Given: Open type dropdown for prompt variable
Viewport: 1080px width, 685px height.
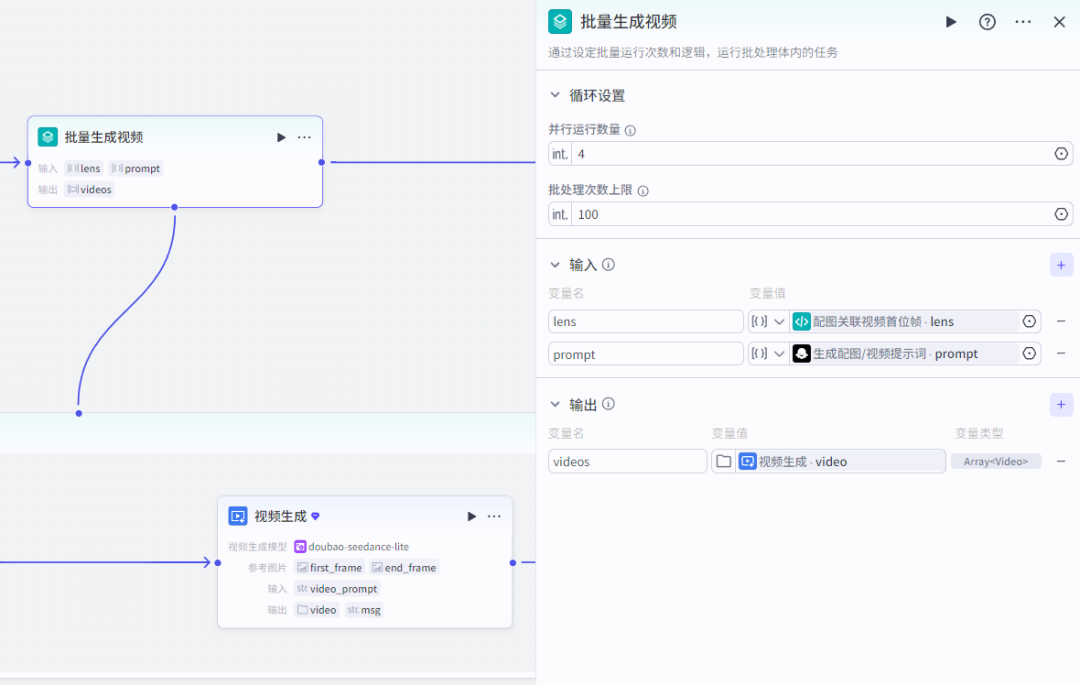Looking at the screenshot, I should [768, 354].
